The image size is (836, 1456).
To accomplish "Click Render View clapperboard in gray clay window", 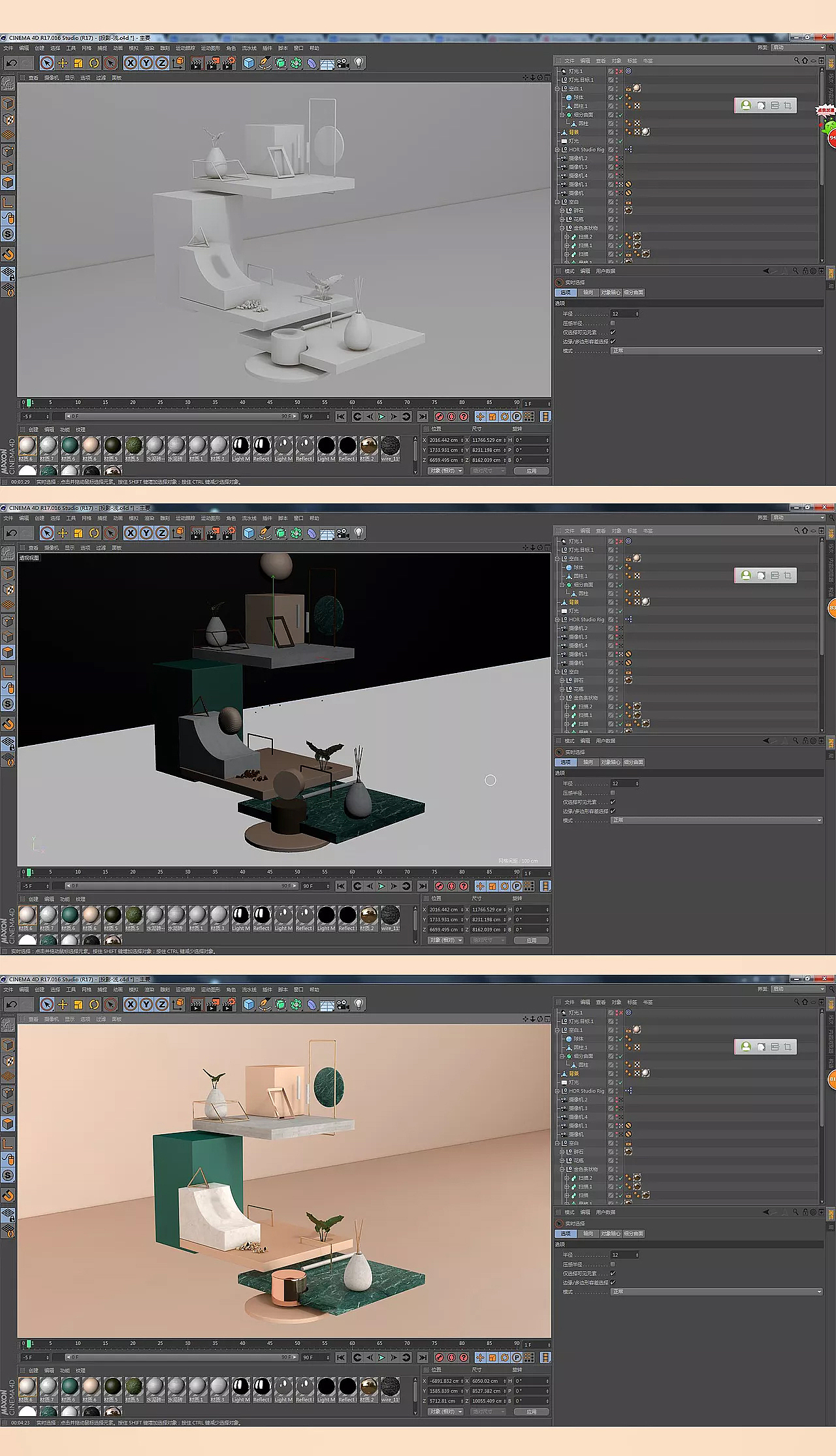I will [x=196, y=63].
